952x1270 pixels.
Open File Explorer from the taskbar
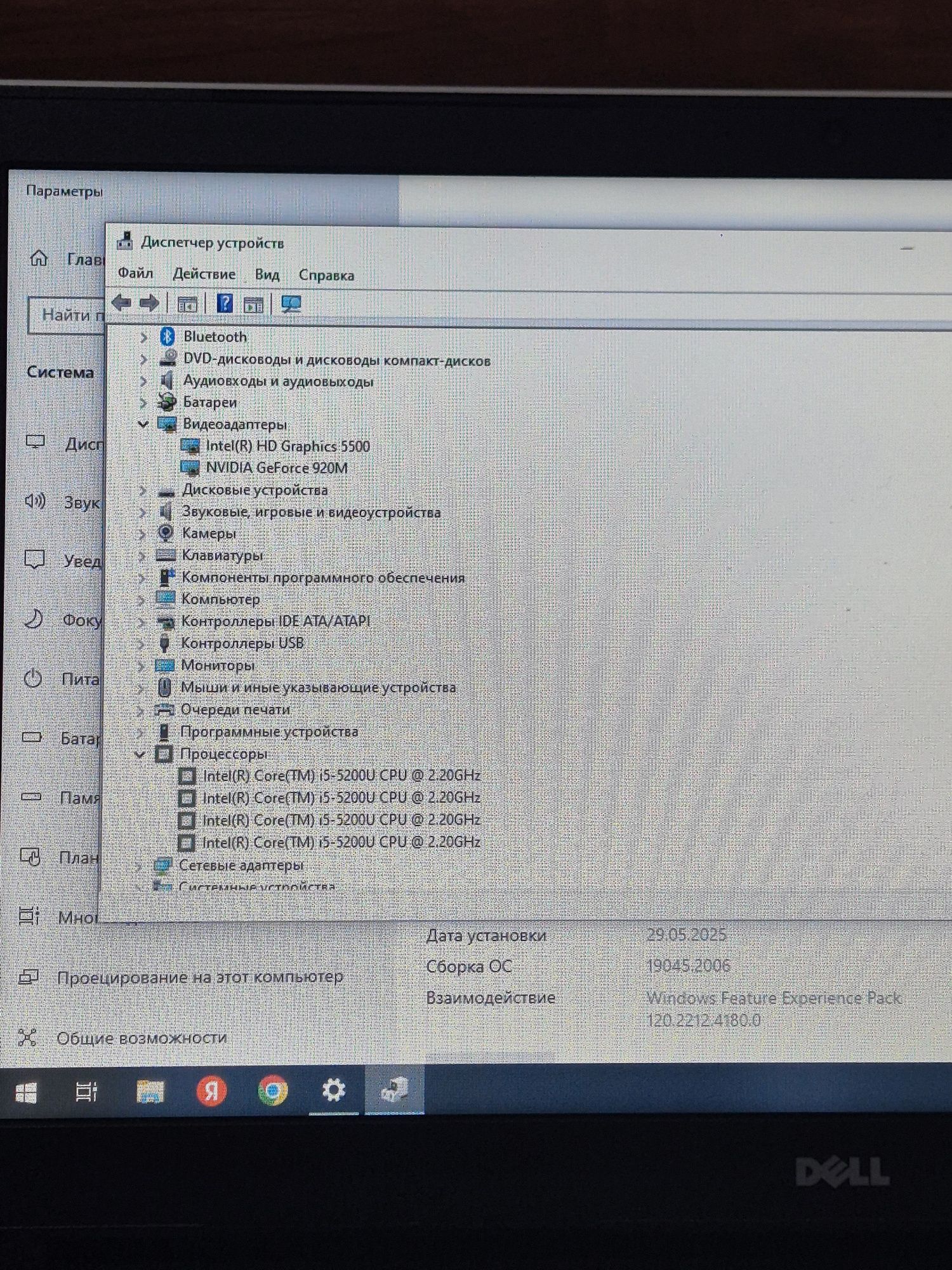(150, 1092)
